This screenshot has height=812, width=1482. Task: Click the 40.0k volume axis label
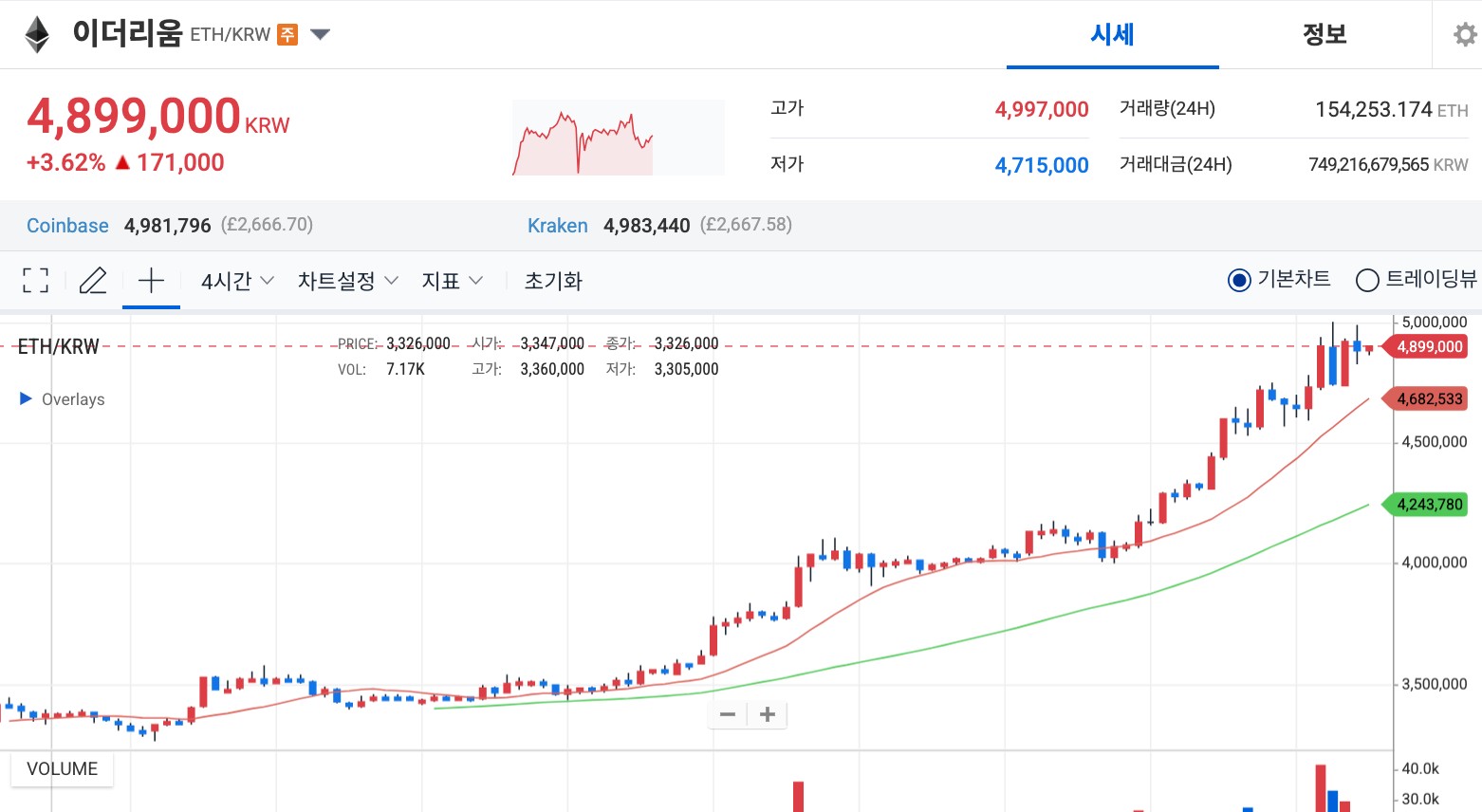(1420, 769)
